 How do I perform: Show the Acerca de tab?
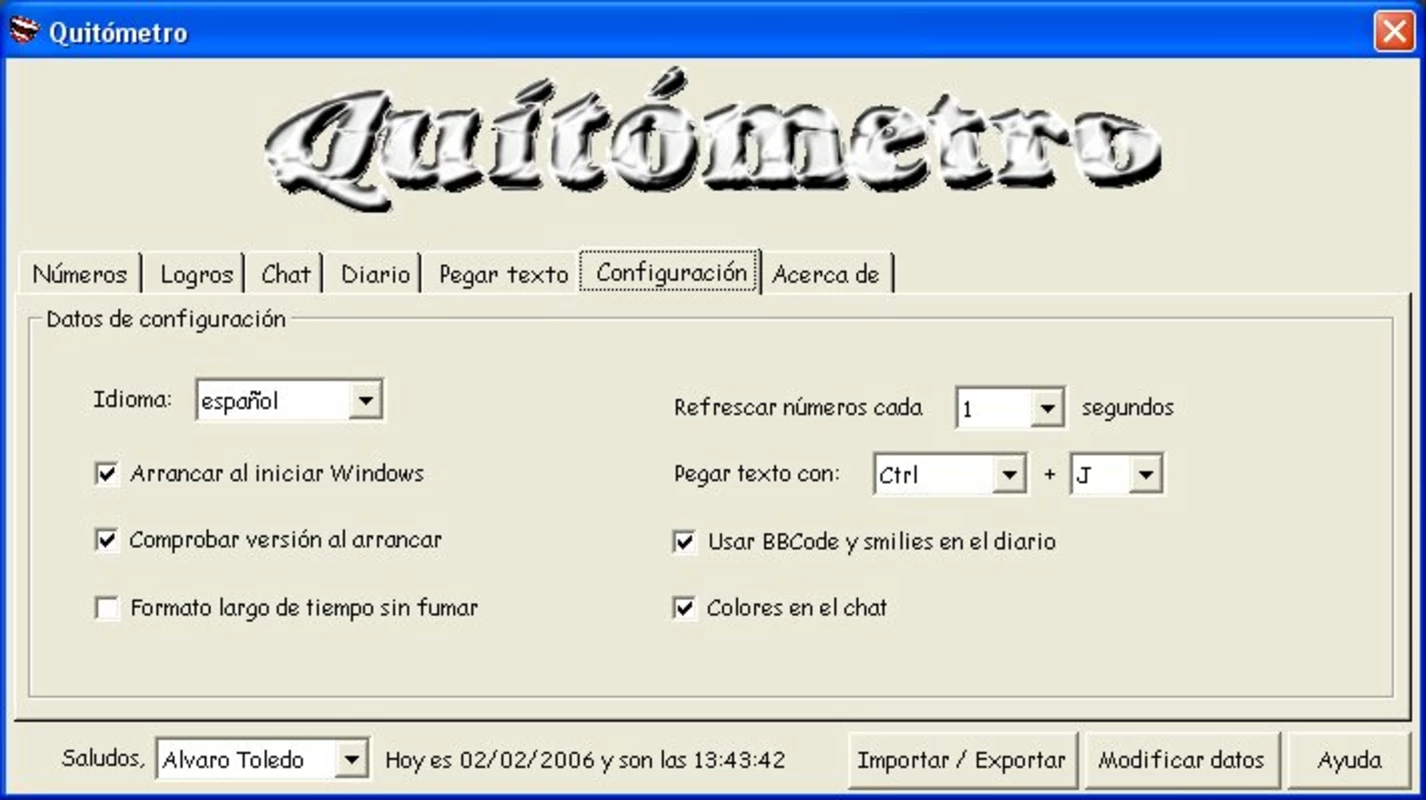tap(827, 274)
